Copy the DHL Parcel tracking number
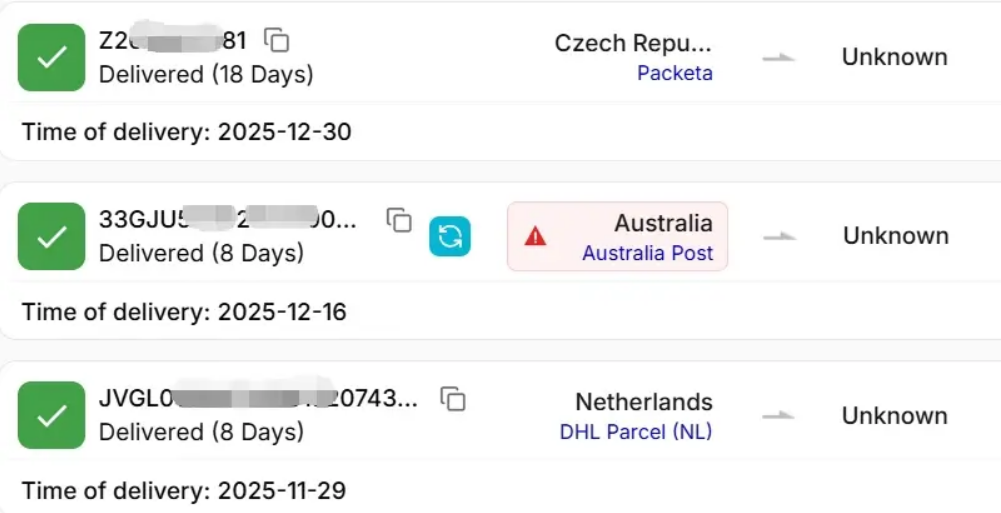Viewport: 1001px width, 513px height. pyautogui.click(x=454, y=399)
